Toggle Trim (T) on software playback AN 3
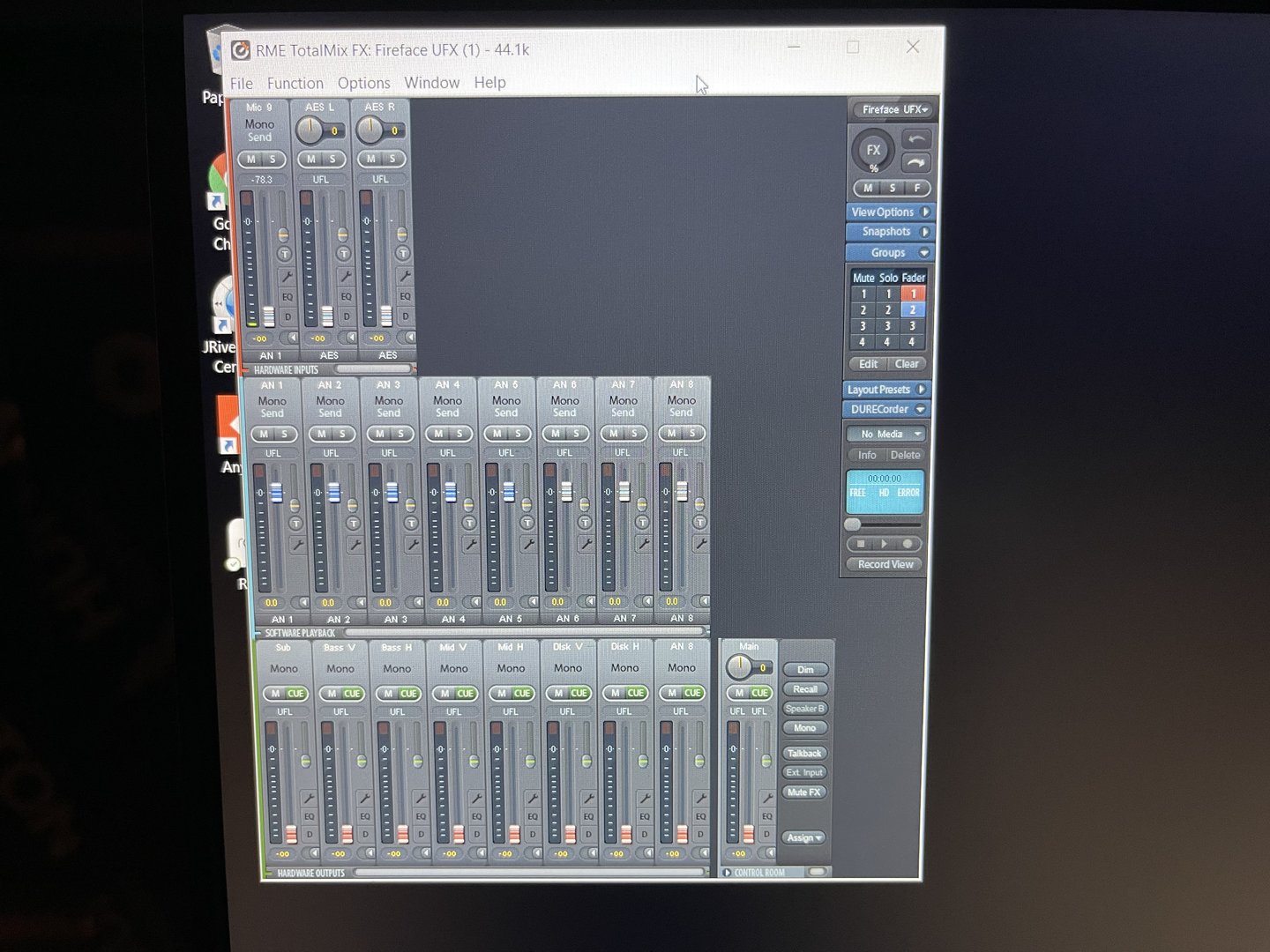 pyautogui.click(x=412, y=523)
